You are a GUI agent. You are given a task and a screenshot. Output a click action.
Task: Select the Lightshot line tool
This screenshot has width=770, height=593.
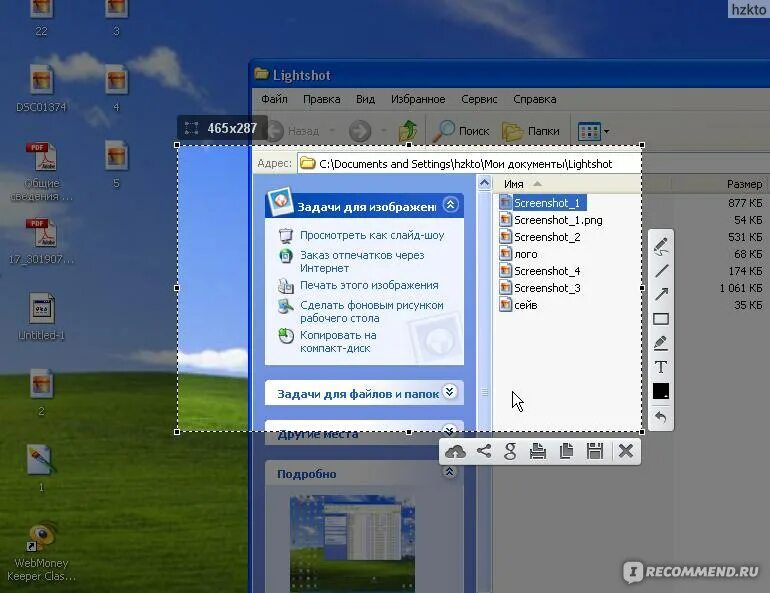(x=661, y=270)
